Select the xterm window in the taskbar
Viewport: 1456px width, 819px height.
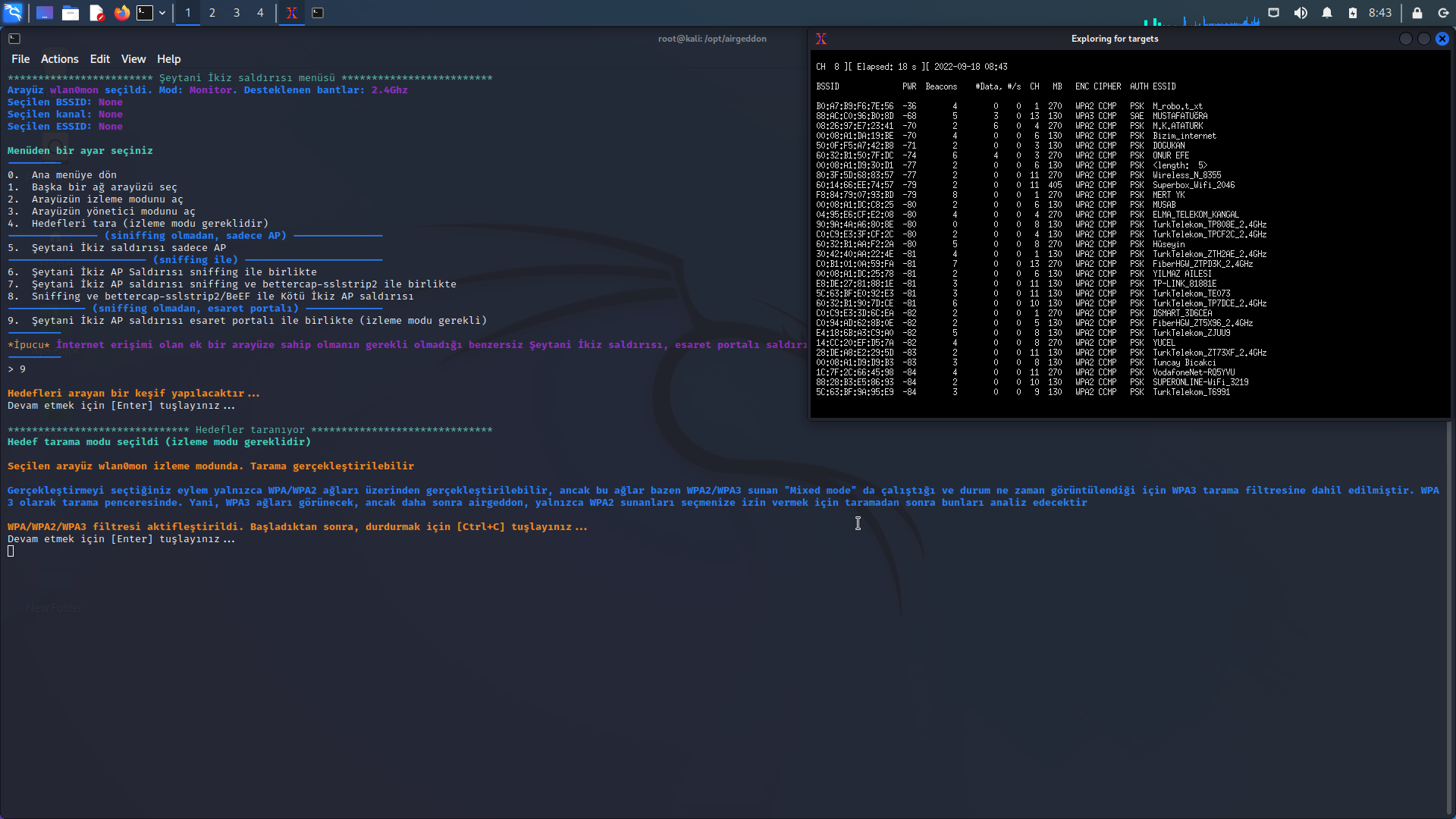(291, 13)
